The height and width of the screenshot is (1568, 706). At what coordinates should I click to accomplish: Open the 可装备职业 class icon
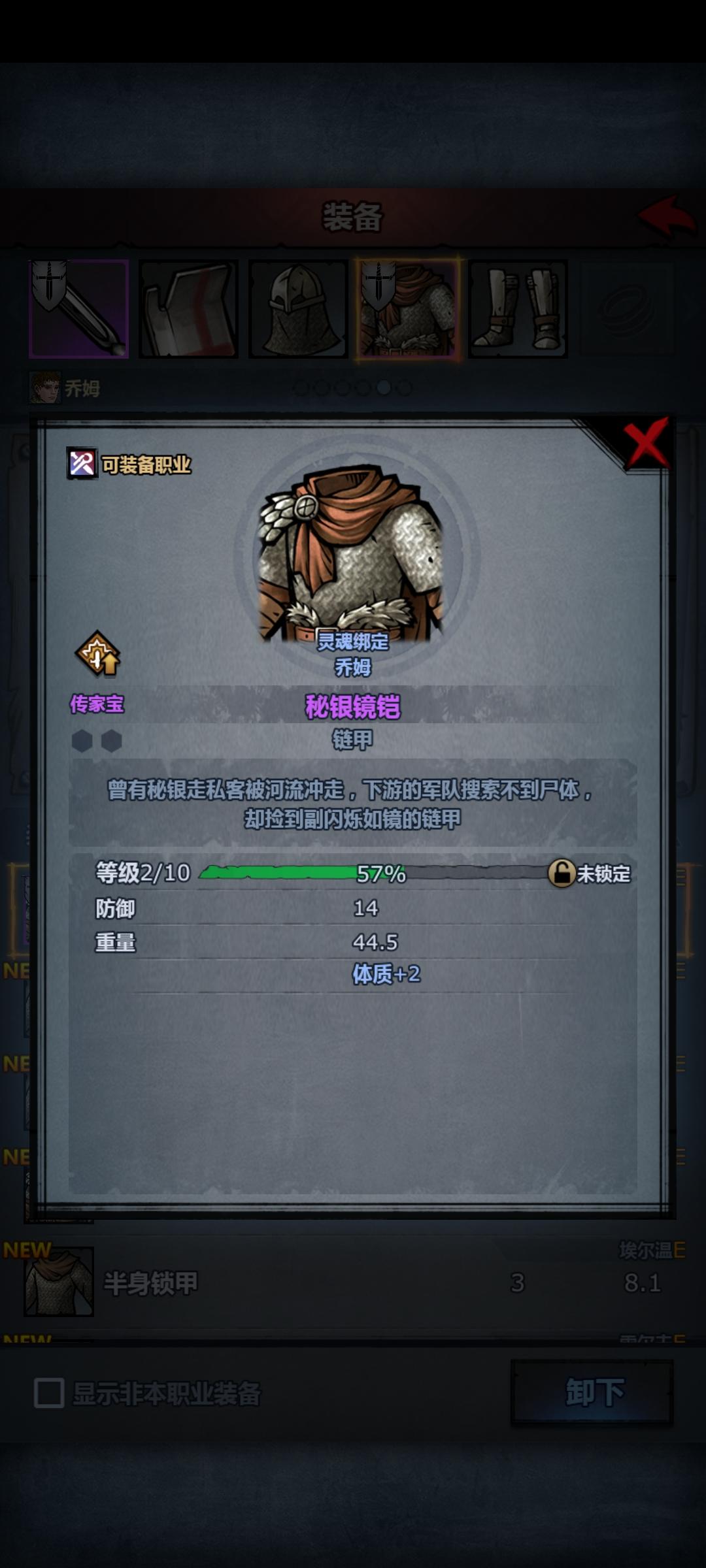82,464
